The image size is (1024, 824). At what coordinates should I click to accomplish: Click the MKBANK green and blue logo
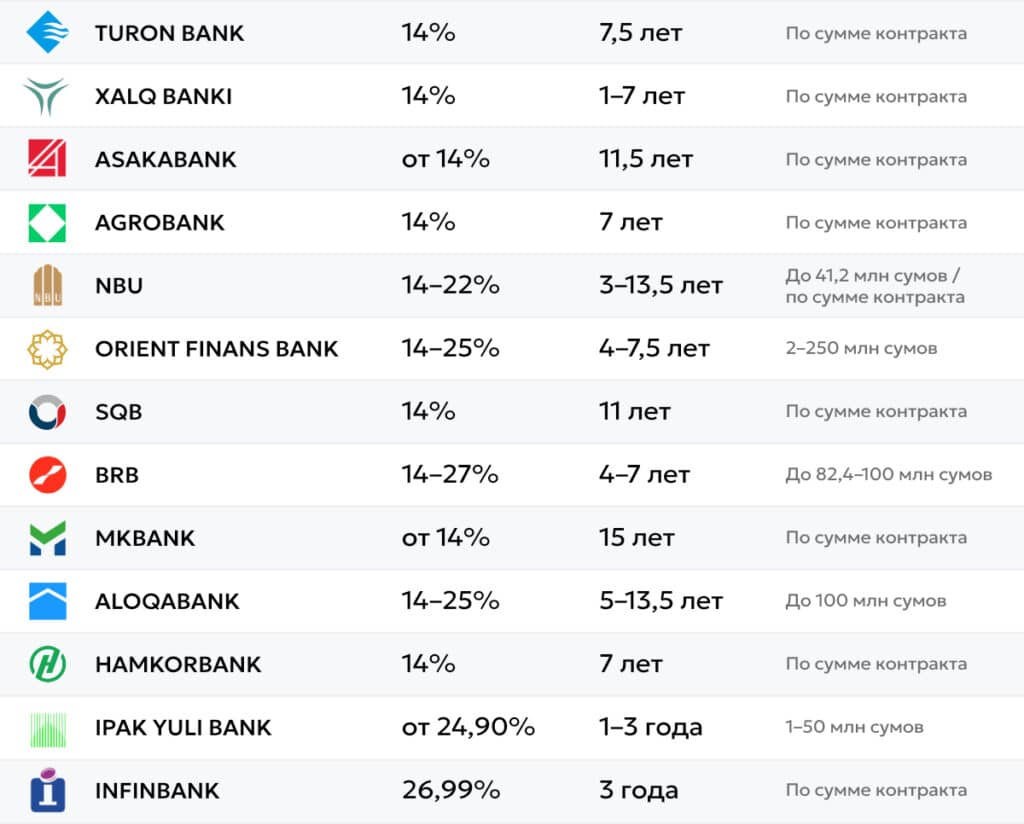click(48, 538)
